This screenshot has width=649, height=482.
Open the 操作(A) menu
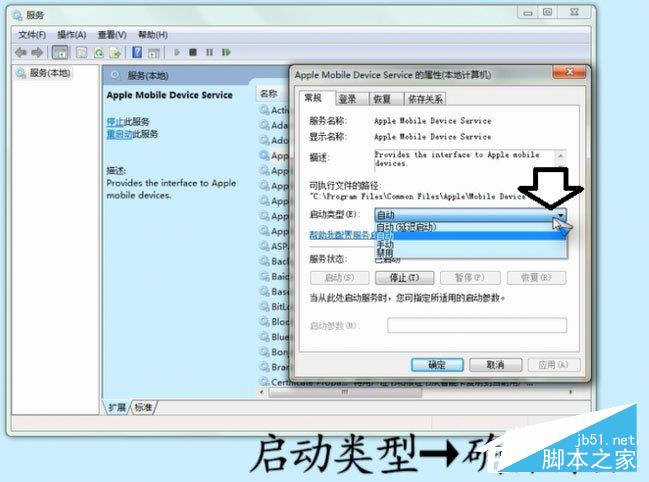[x=72, y=35]
